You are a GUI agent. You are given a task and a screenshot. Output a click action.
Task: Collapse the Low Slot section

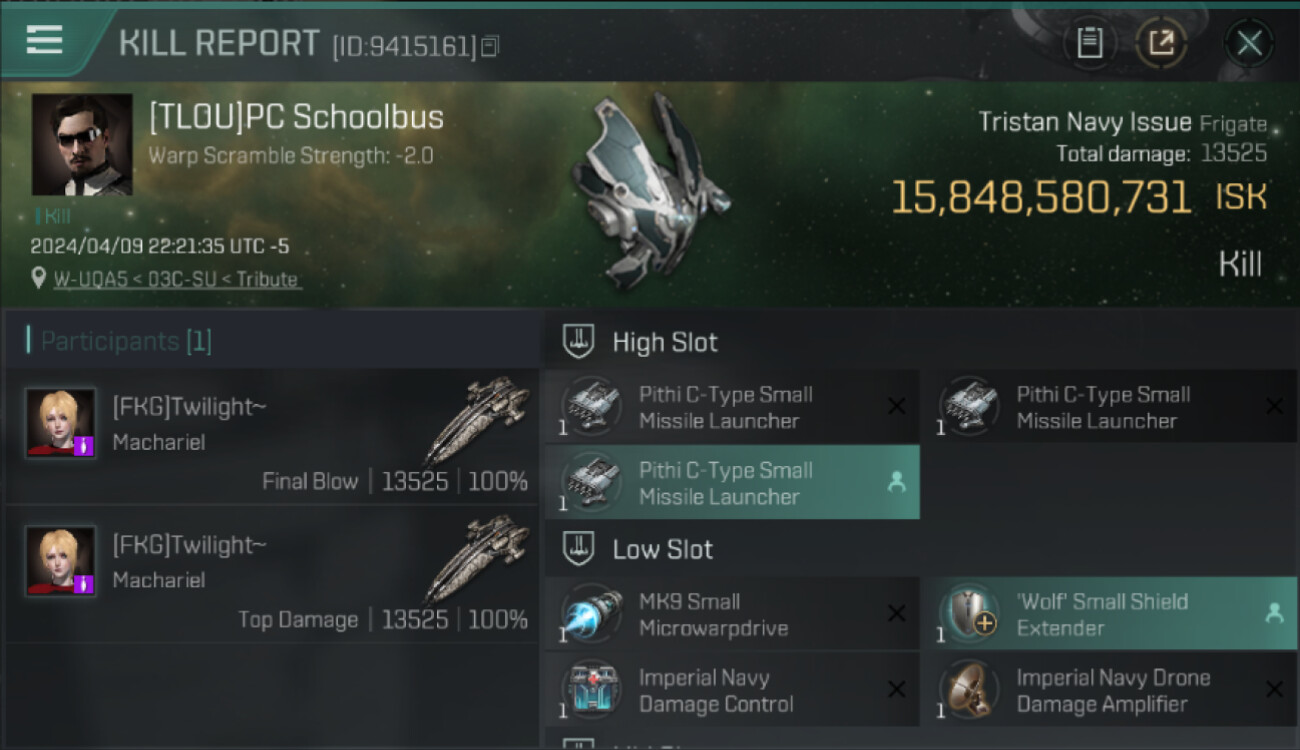[x=579, y=549]
